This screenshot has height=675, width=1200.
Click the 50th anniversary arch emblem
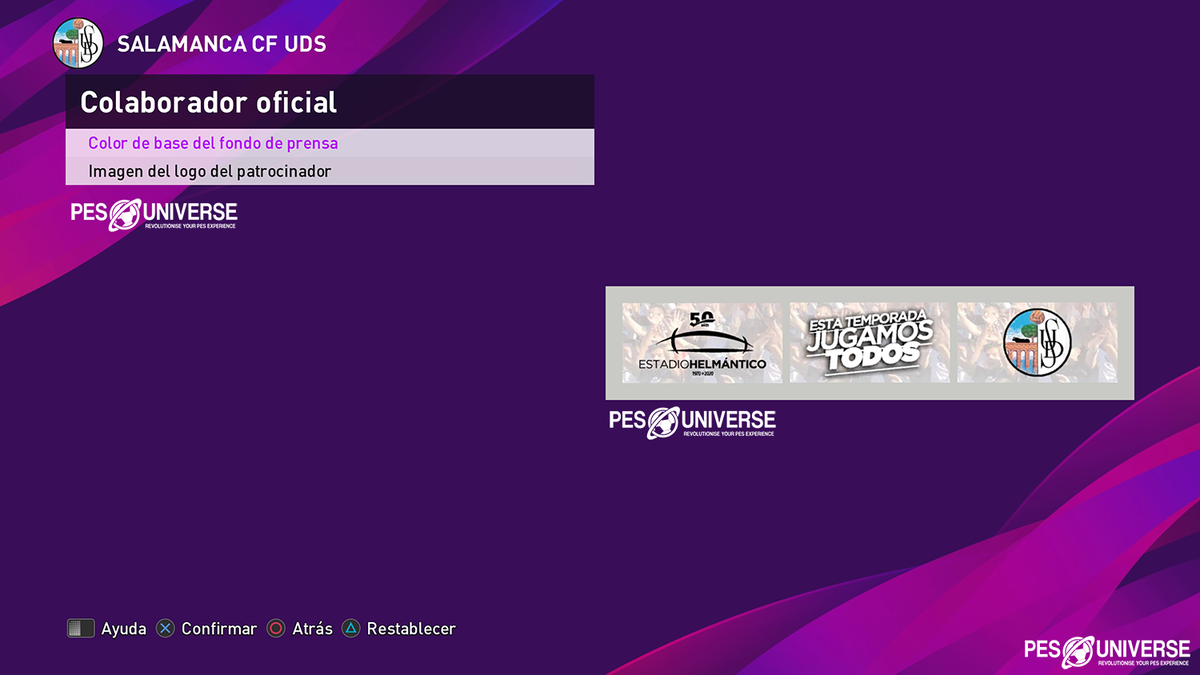[702, 332]
